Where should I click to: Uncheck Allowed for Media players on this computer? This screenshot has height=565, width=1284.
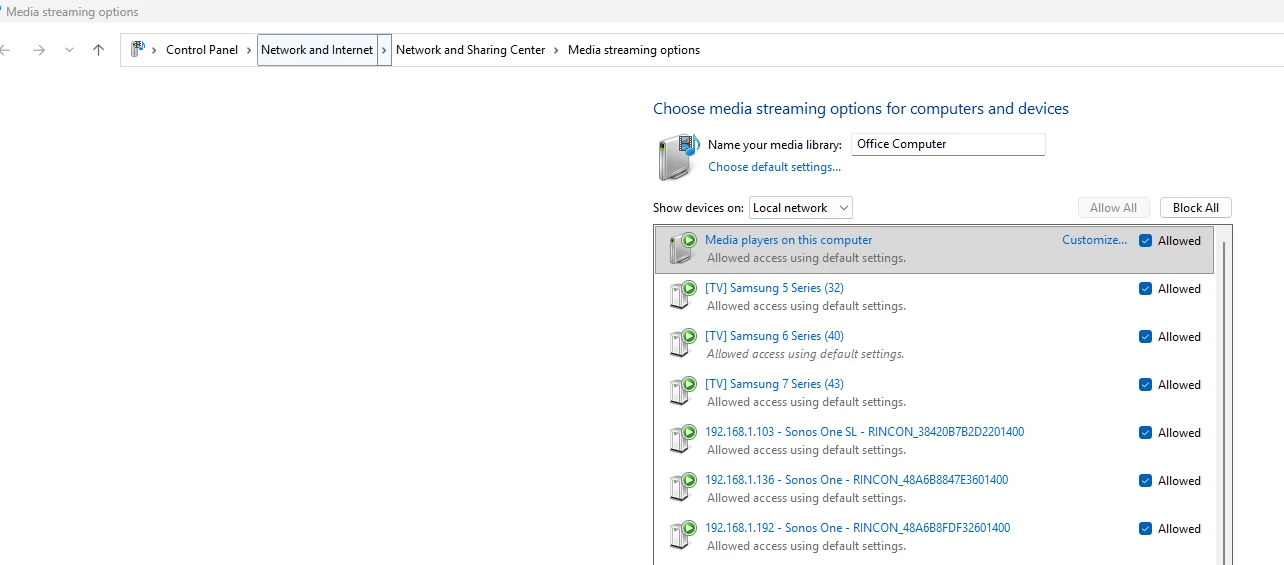pos(1145,241)
